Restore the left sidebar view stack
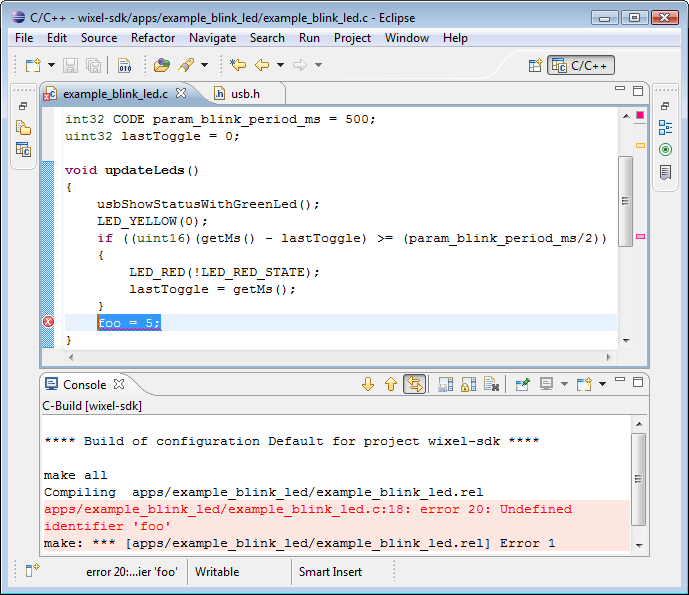 coord(23,106)
